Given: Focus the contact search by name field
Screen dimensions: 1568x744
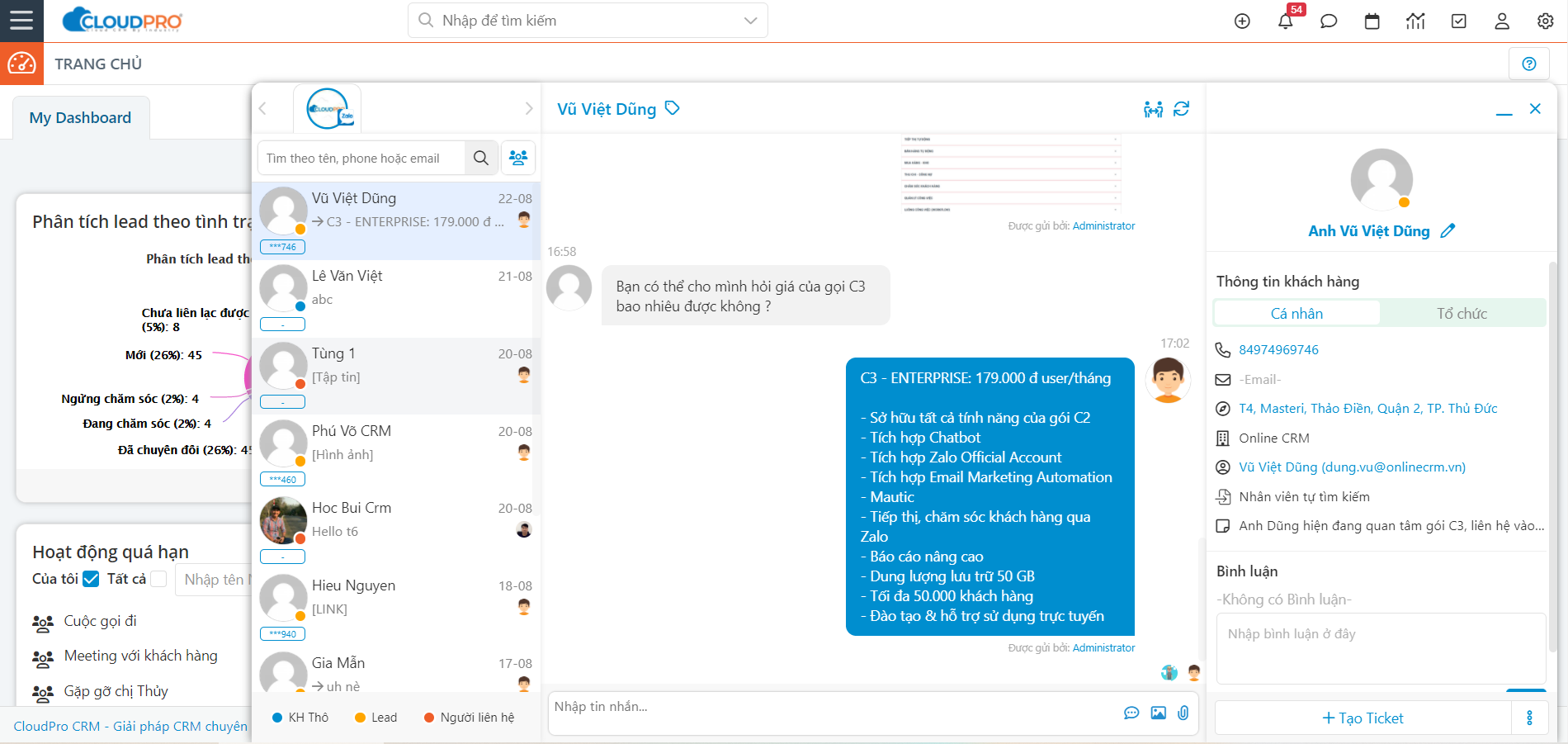Looking at the screenshot, I should pos(361,158).
